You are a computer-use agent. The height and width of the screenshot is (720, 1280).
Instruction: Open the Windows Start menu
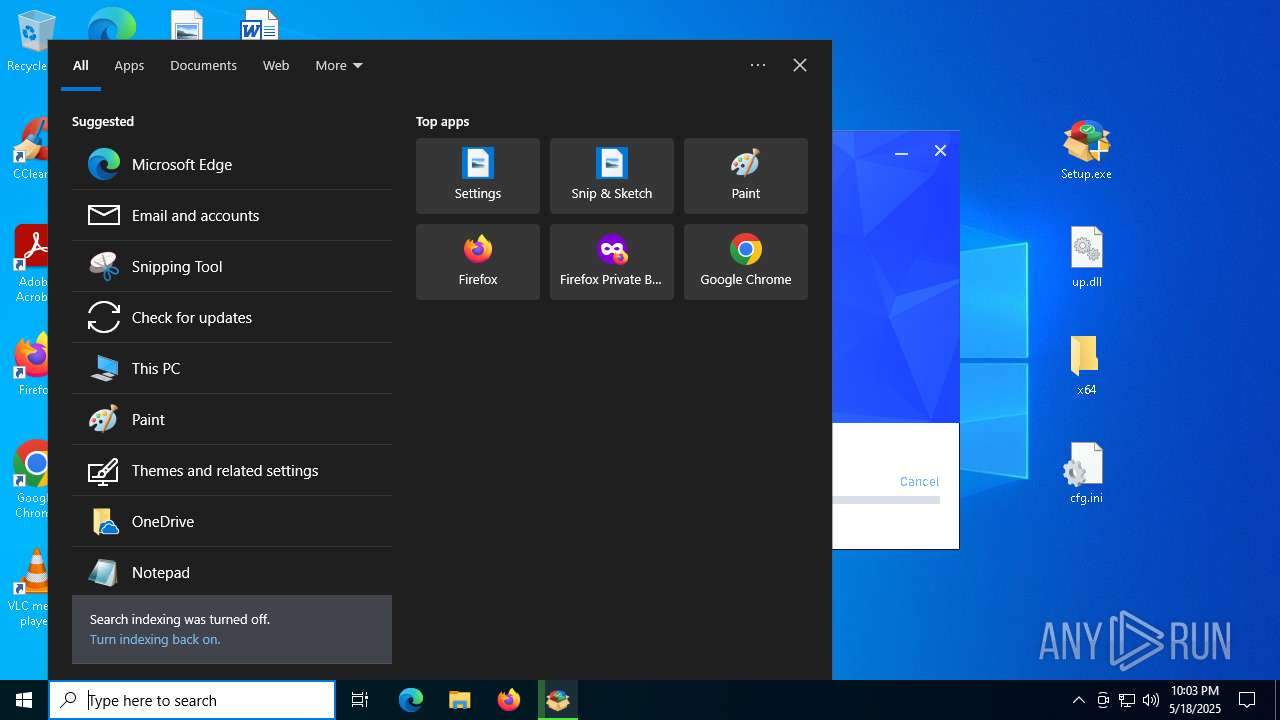click(24, 700)
